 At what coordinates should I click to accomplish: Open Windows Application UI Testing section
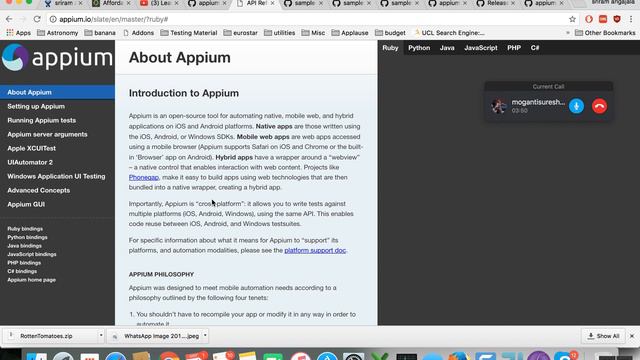[x=57, y=176]
